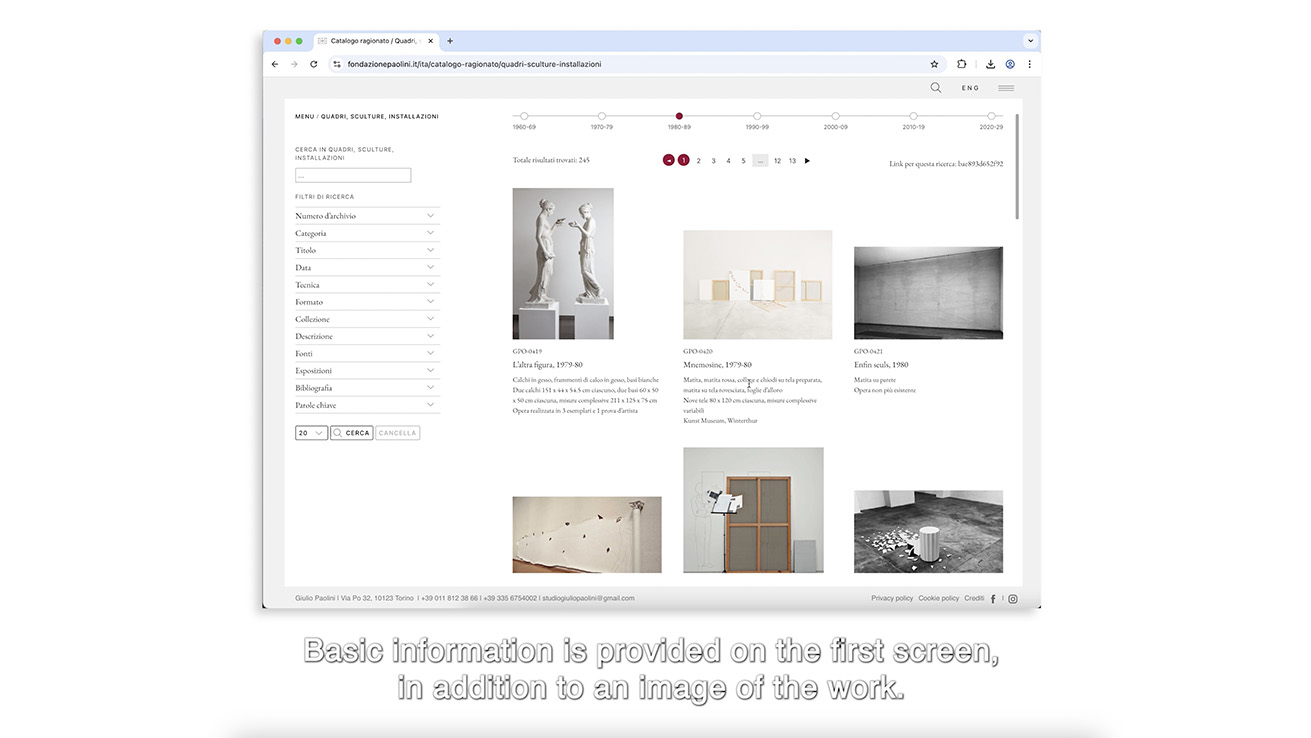Select the 1960-69 timeline point

pos(522,116)
